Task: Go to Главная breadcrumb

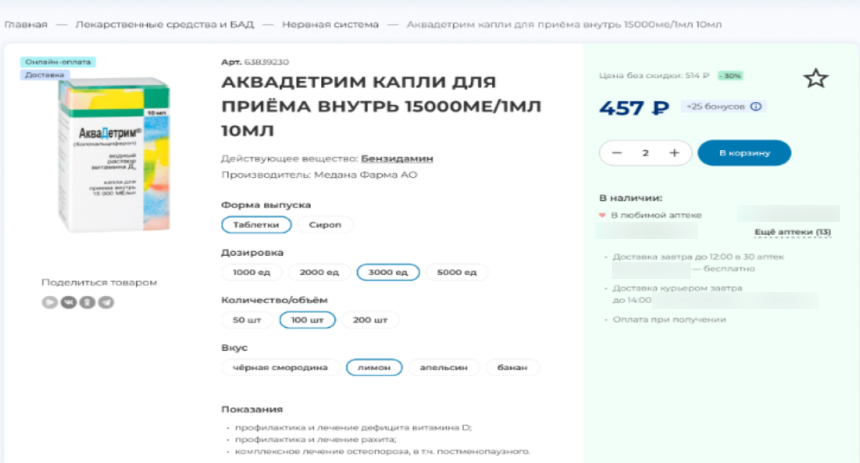Action: point(26,24)
